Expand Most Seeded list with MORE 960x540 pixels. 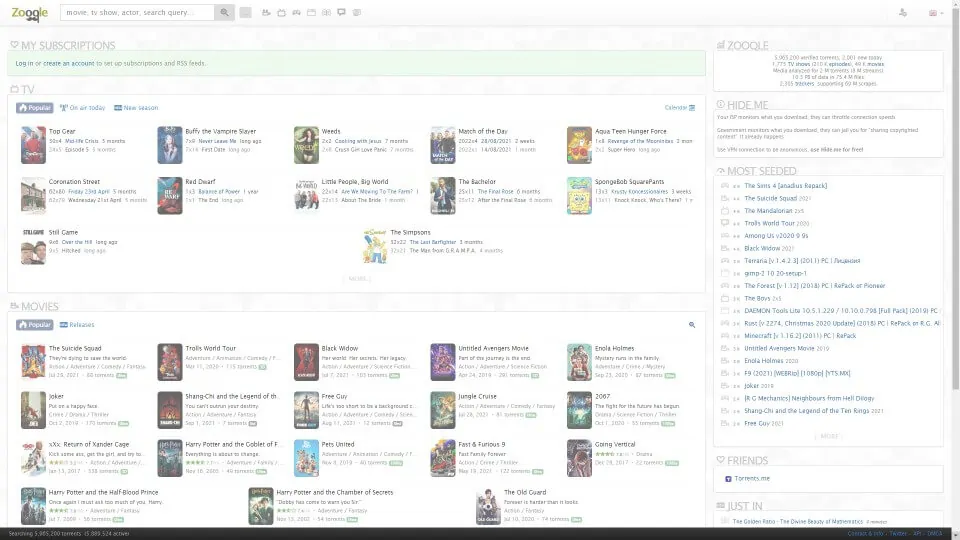829,437
